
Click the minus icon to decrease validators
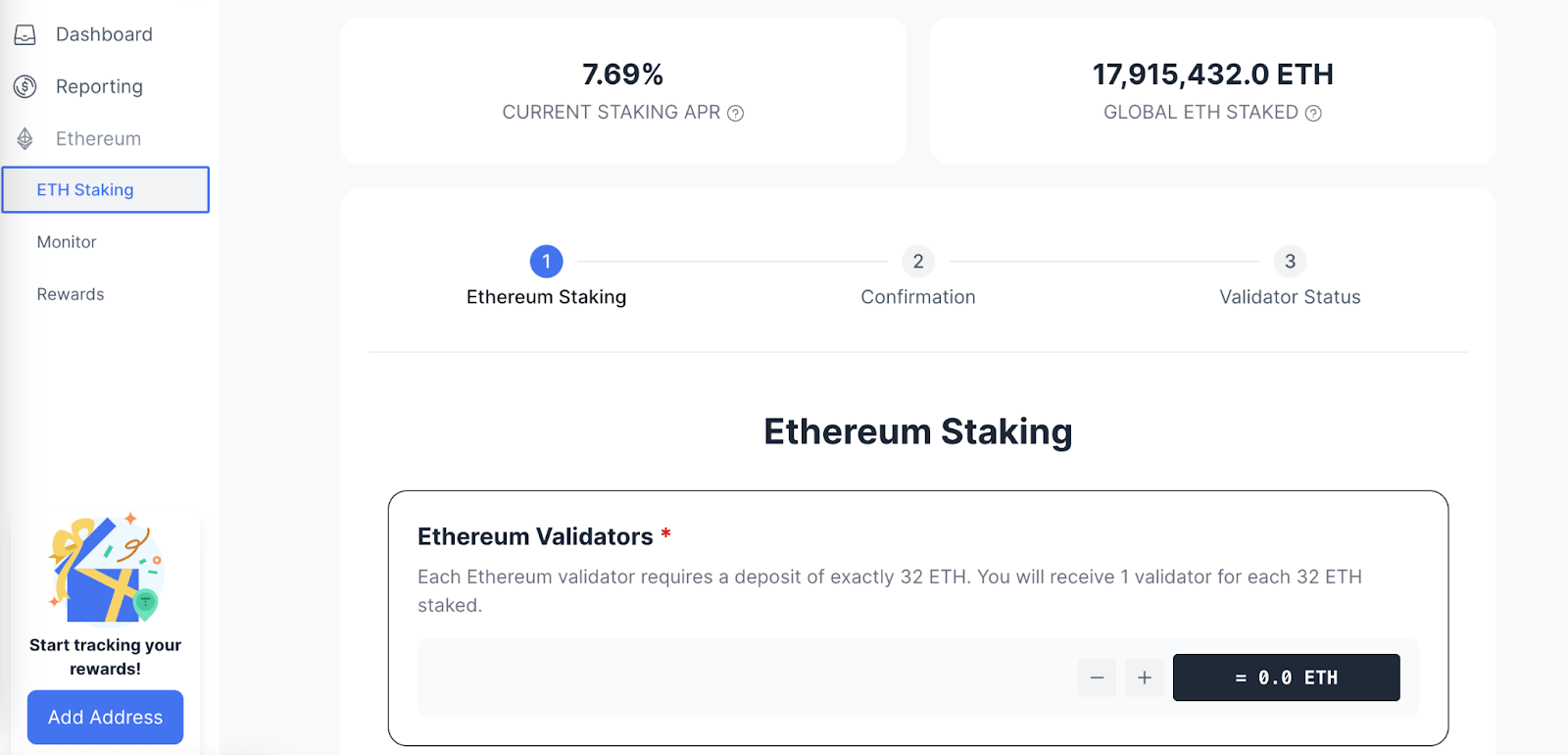coord(1097,677)
